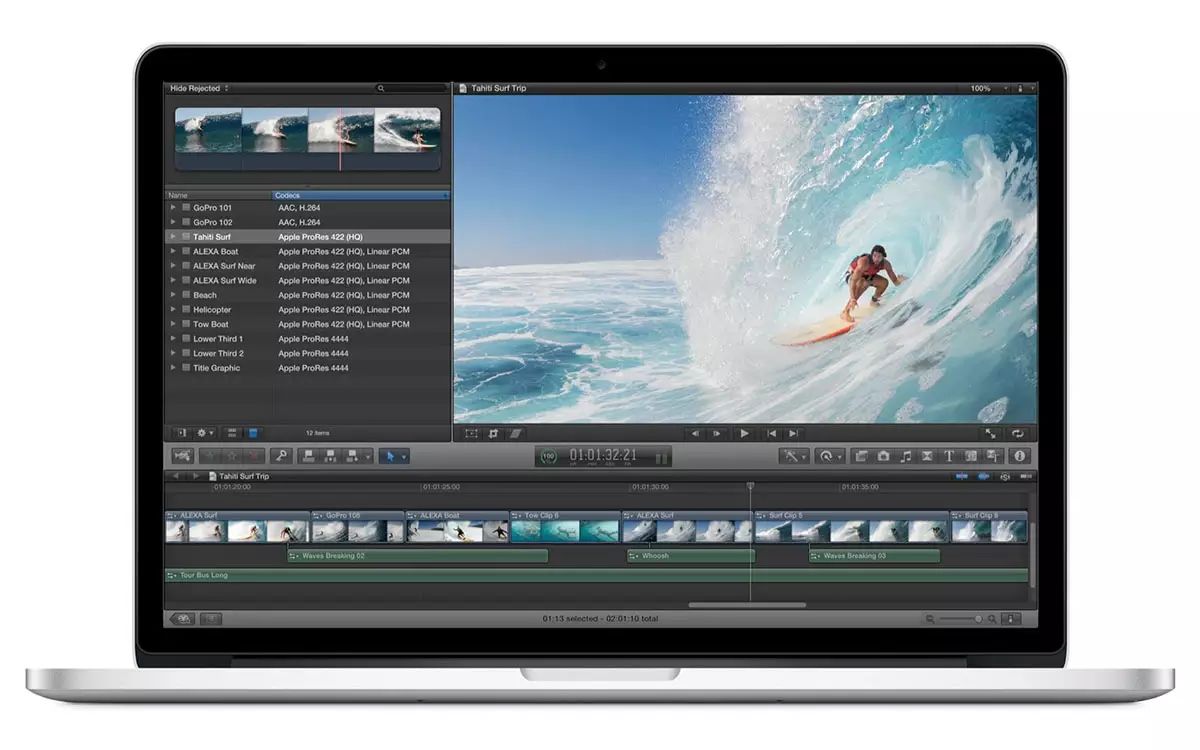Select the Tow Clip 6 timeline clip
This screenshot has width=1200, height=750.
point(565,527)
